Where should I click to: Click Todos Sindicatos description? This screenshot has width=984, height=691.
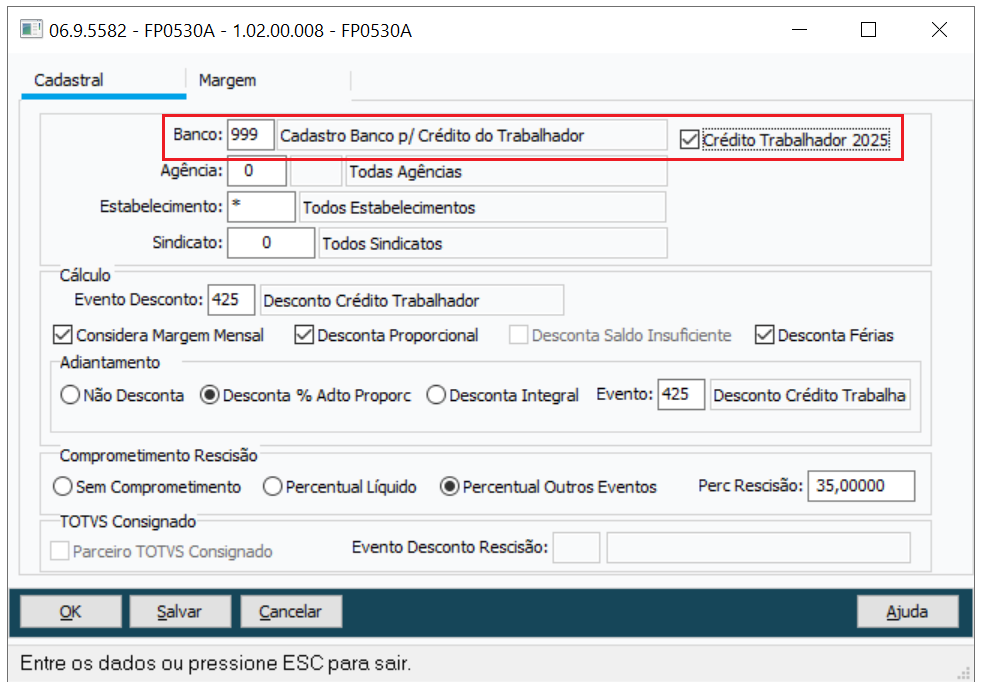pyautogui.click(x=493, y=243)
